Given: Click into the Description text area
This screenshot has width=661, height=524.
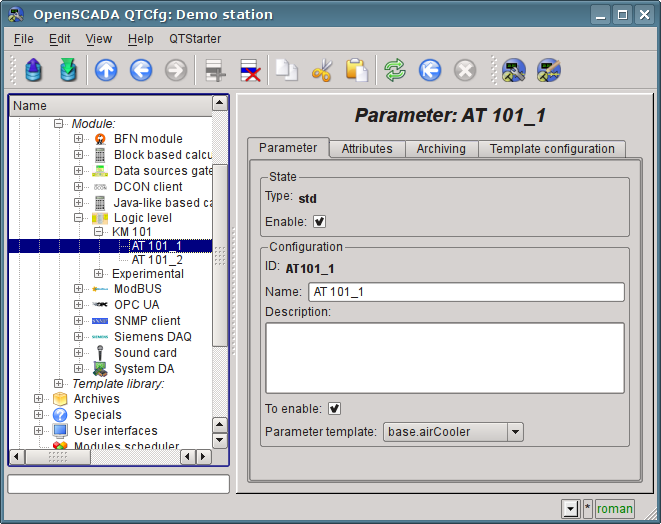Looking at the screenshot, I should [444, 357].
